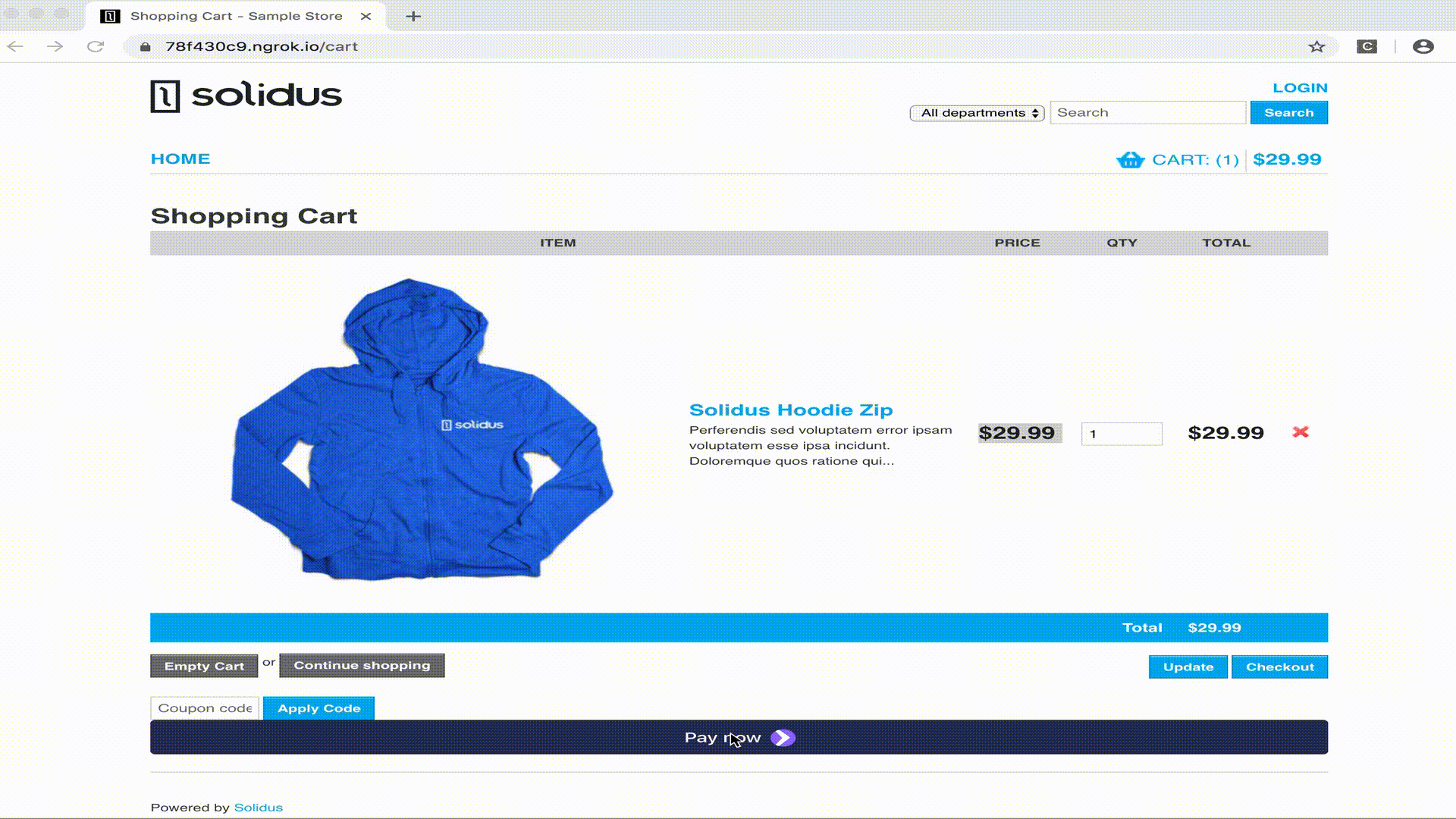1456x819 pixels.
Task: Open the HOME menu link
Action: click(x=180, y=159)
